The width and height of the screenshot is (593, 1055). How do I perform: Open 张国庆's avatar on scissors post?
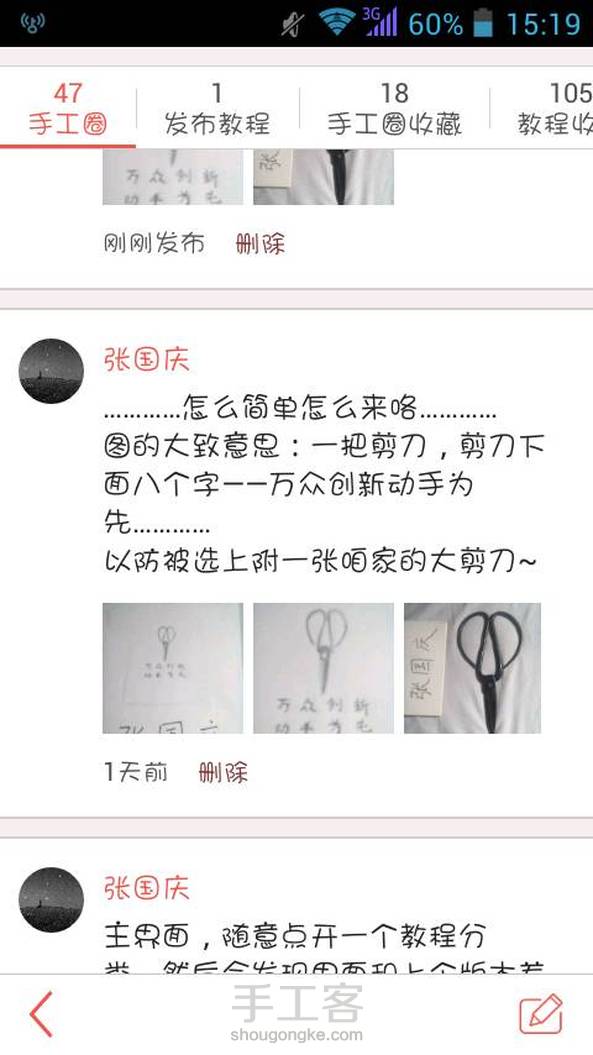point(51,371)
